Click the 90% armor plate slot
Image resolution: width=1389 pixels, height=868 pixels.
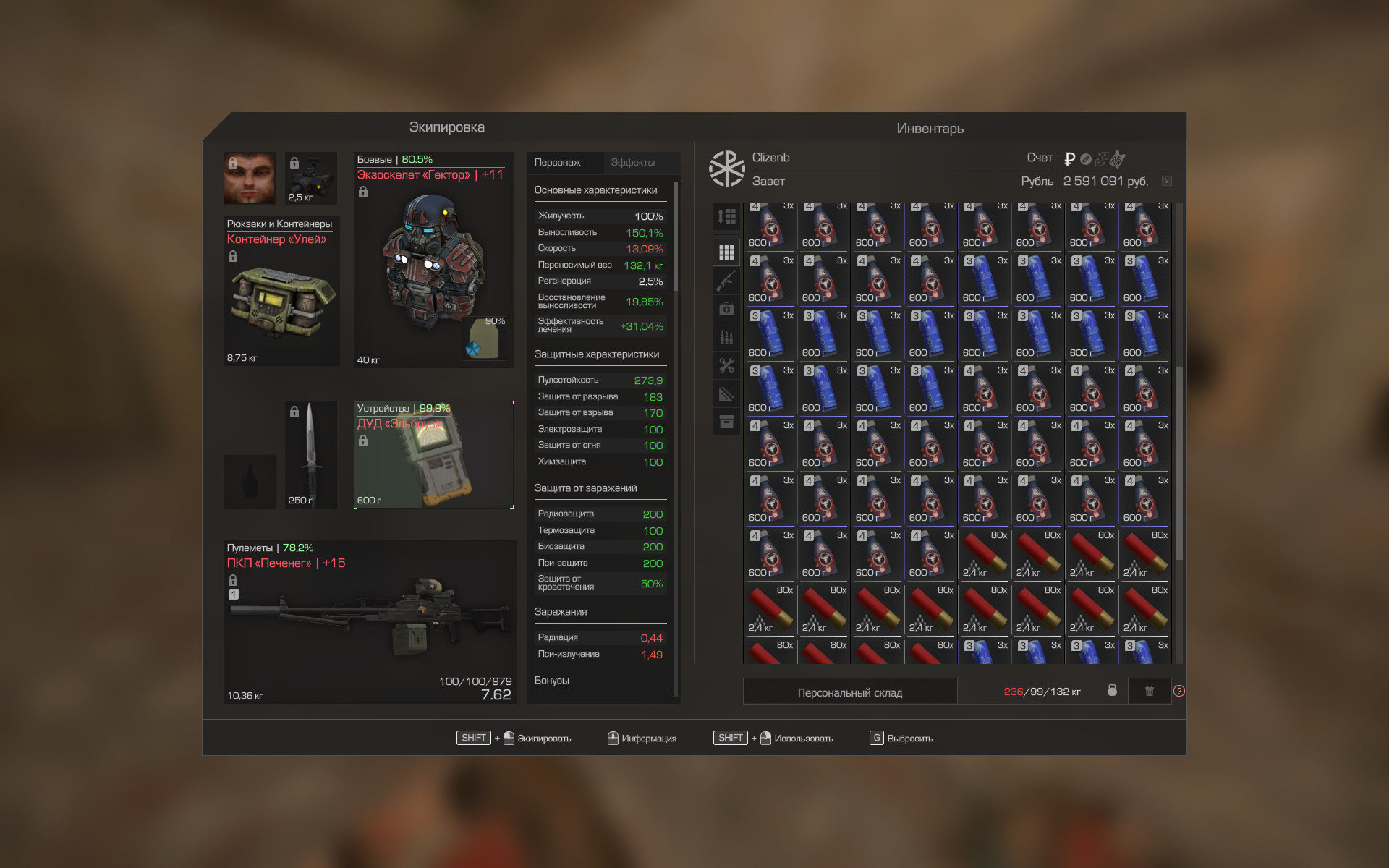point(485,339)
